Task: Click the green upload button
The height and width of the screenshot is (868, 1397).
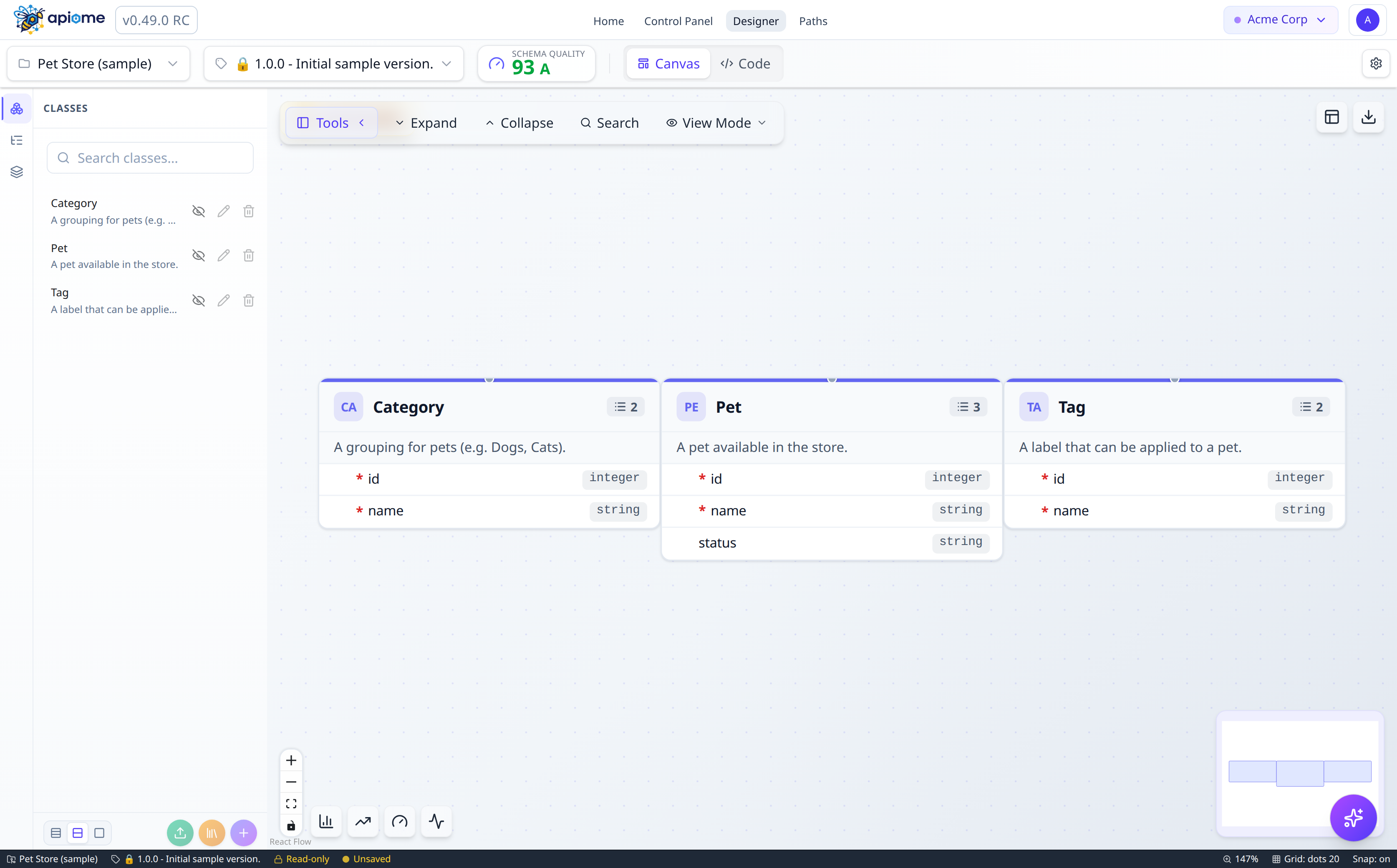Action: [x=180, y=833]
